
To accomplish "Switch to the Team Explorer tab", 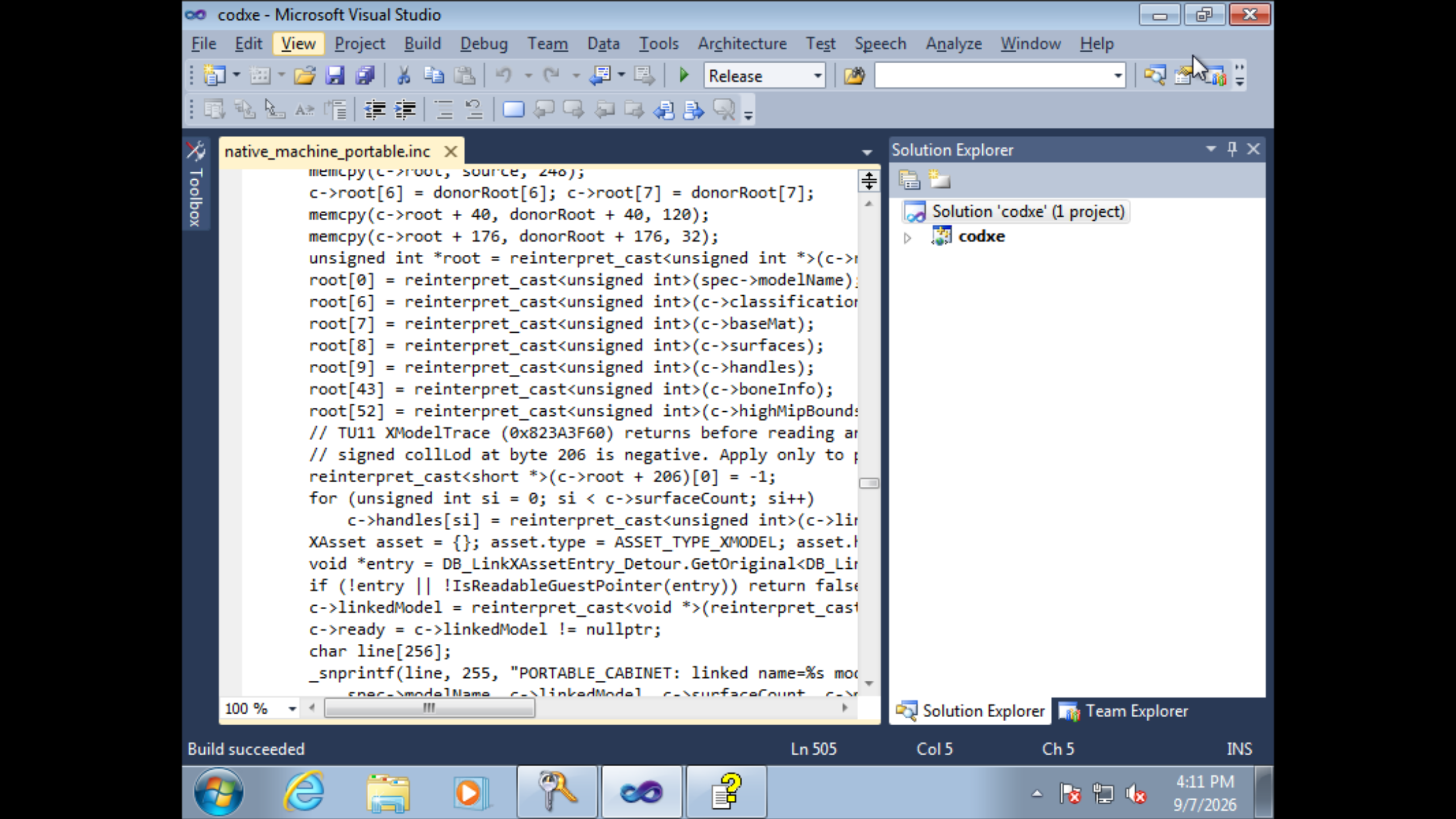I will click(x=1124, y=711).
